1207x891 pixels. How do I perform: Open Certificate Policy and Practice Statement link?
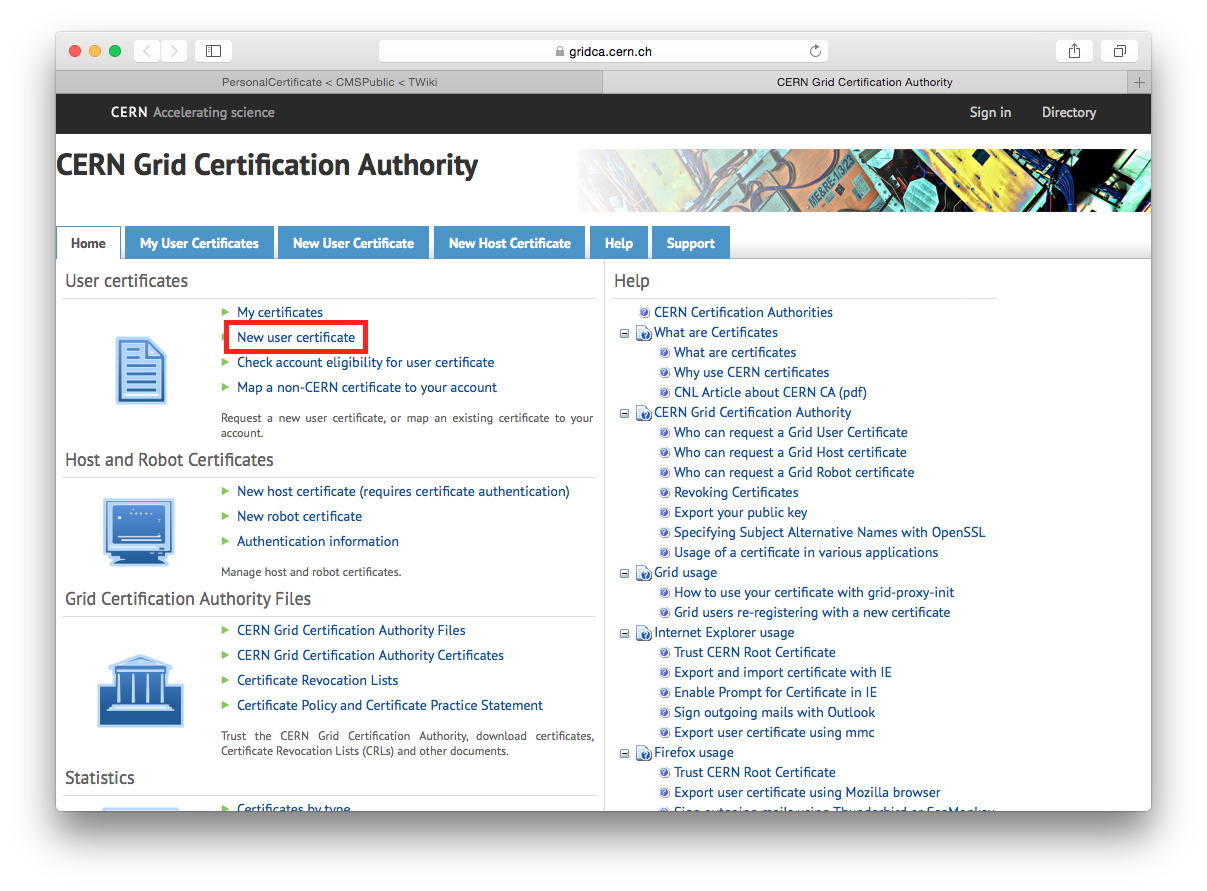click(x=390, y=705)
